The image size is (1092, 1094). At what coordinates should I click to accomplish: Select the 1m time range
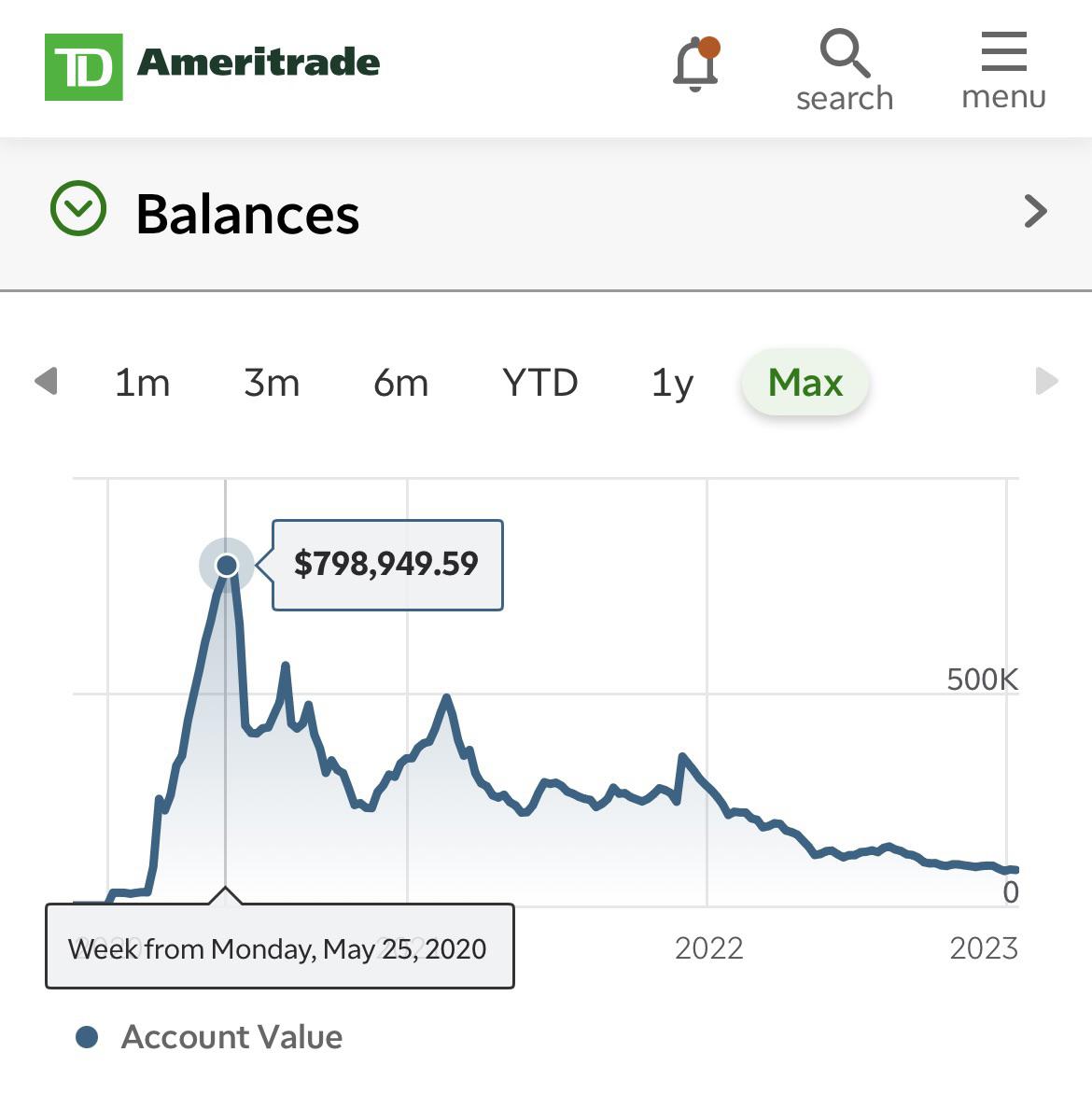tap(142, 383)
